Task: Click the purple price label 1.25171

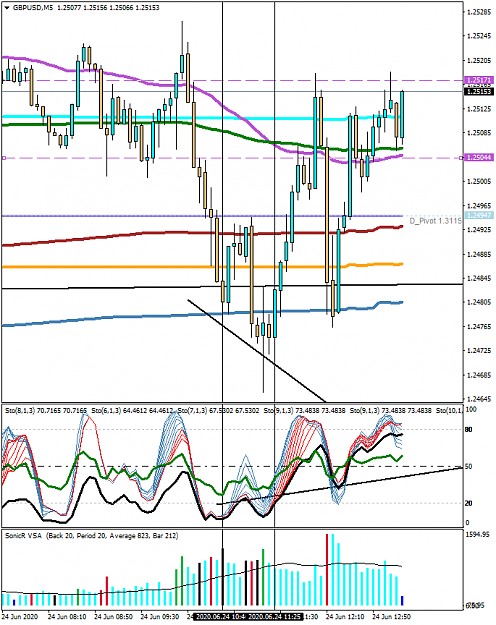Action: coord(479,81)
